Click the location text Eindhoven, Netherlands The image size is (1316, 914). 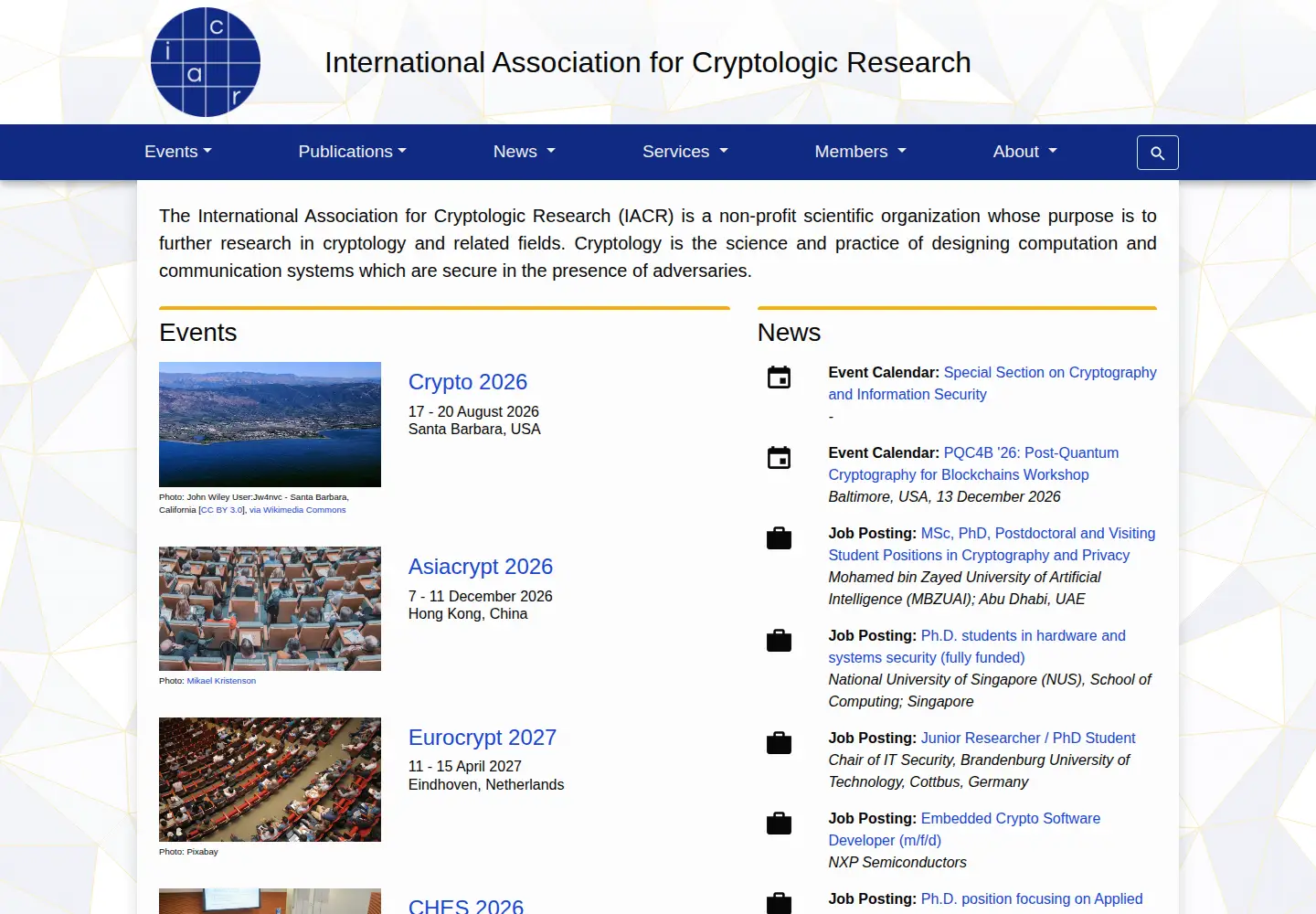point(486,785)
